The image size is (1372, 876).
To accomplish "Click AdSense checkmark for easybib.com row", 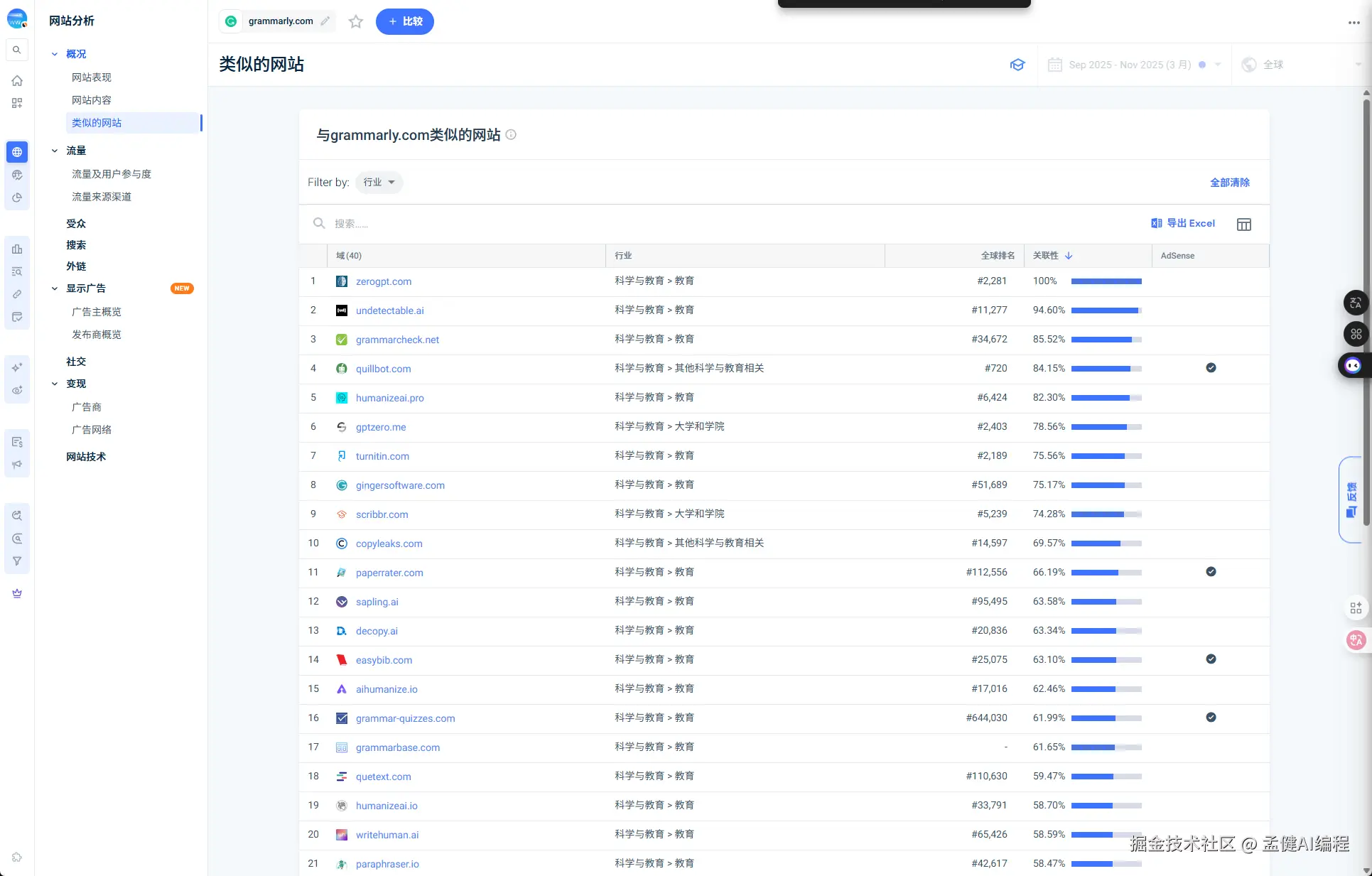I will point(1211,659).
